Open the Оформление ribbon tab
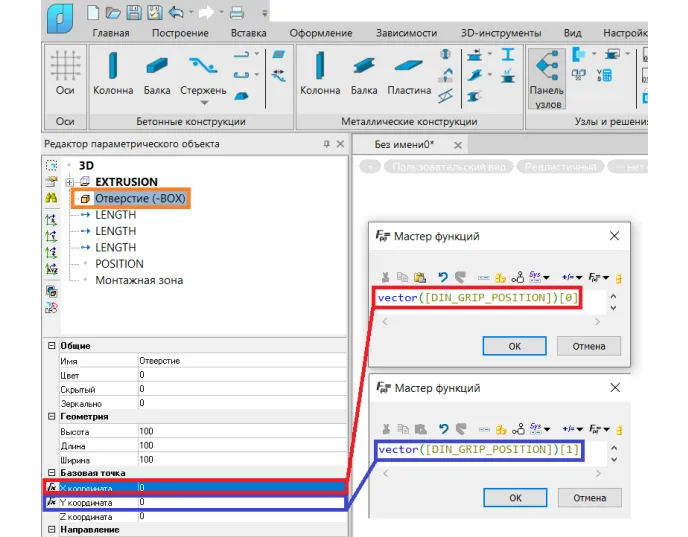This screenshot has height=537, width=688. [321, 33]
